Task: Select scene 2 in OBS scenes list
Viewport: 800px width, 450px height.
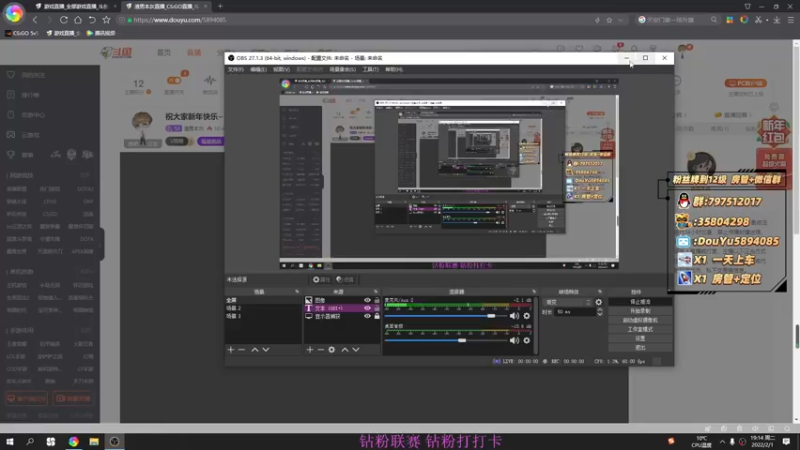Action: coord(263,308)
